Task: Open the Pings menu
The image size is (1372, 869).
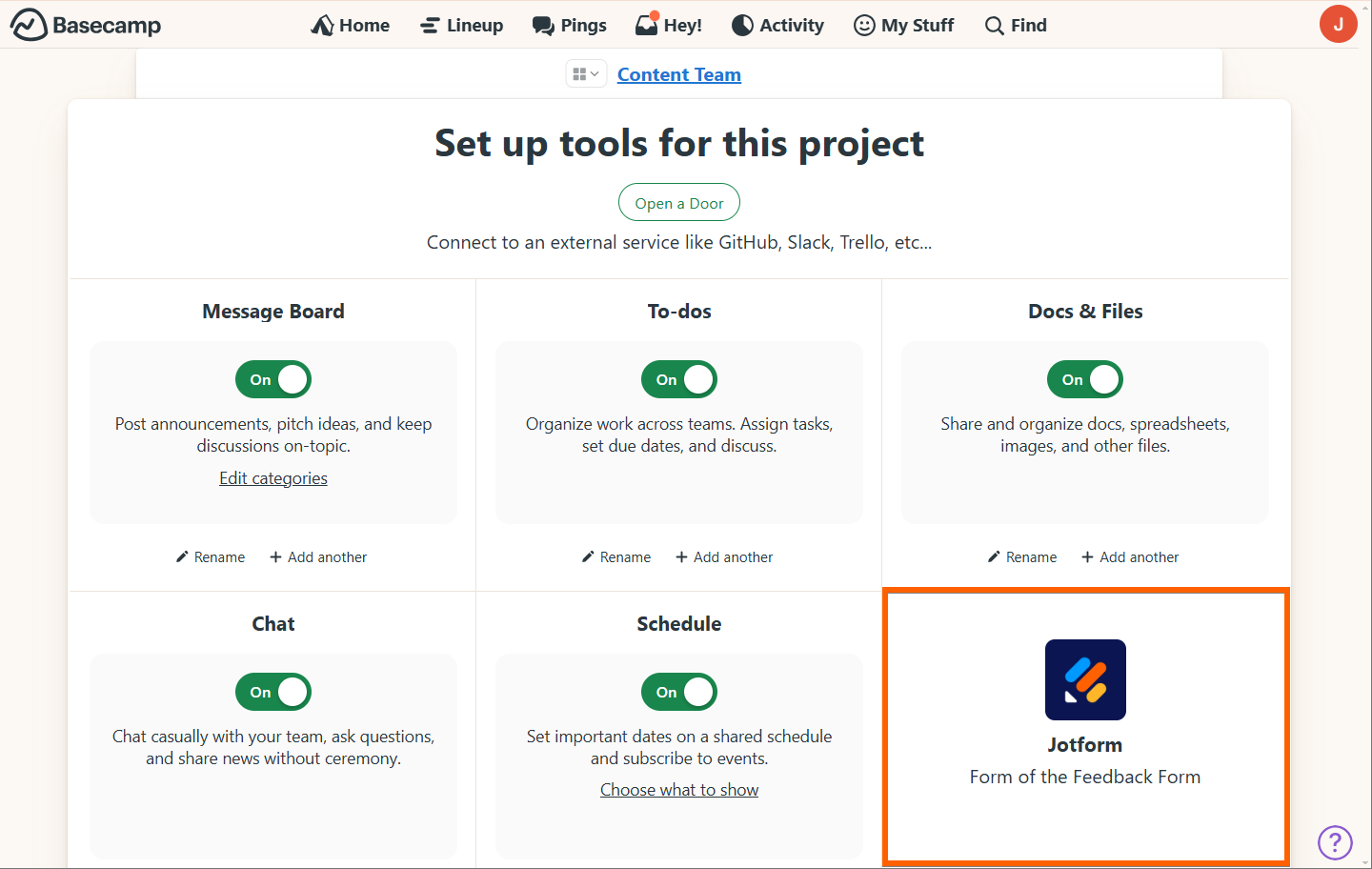Action: [570, 25]
